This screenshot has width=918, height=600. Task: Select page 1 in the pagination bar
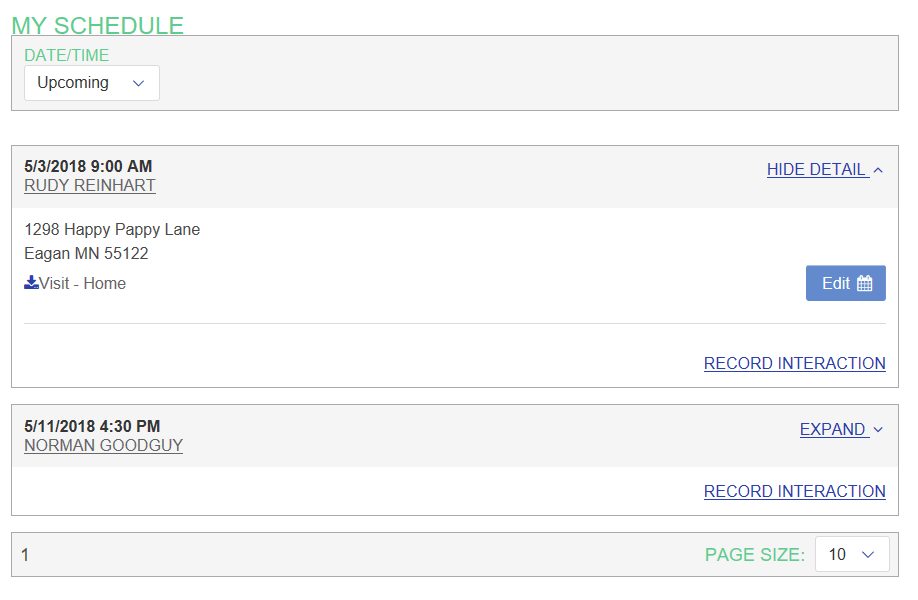[25, 554]
